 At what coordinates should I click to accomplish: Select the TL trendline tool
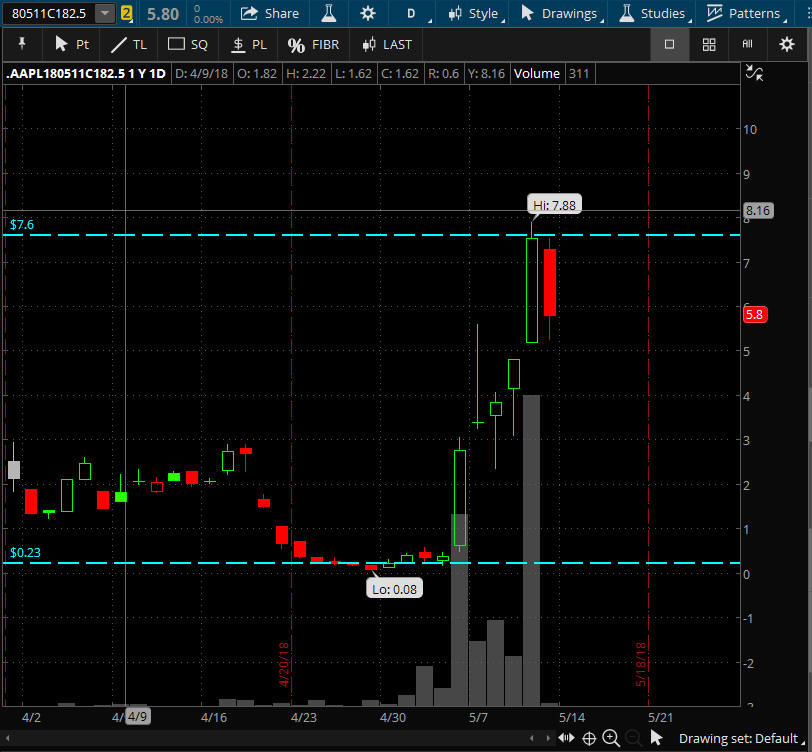click(x=128, y=44)
